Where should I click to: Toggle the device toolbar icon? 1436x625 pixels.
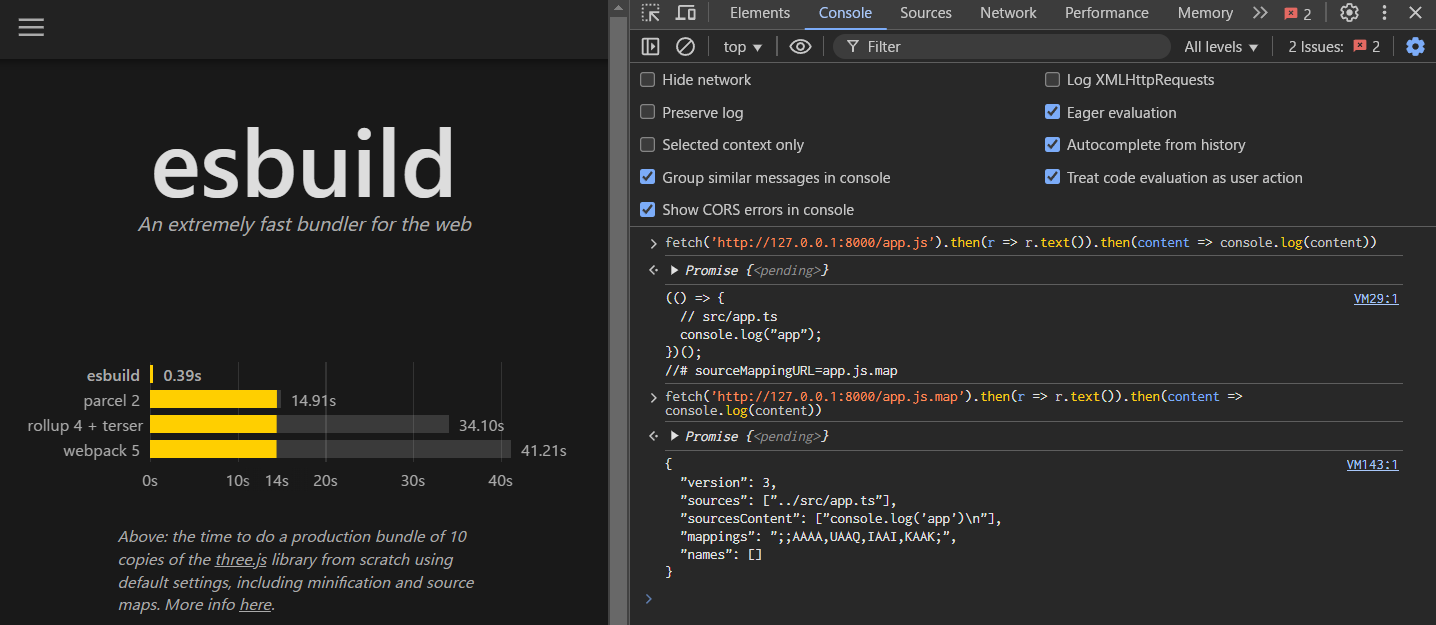coord(686,13)
